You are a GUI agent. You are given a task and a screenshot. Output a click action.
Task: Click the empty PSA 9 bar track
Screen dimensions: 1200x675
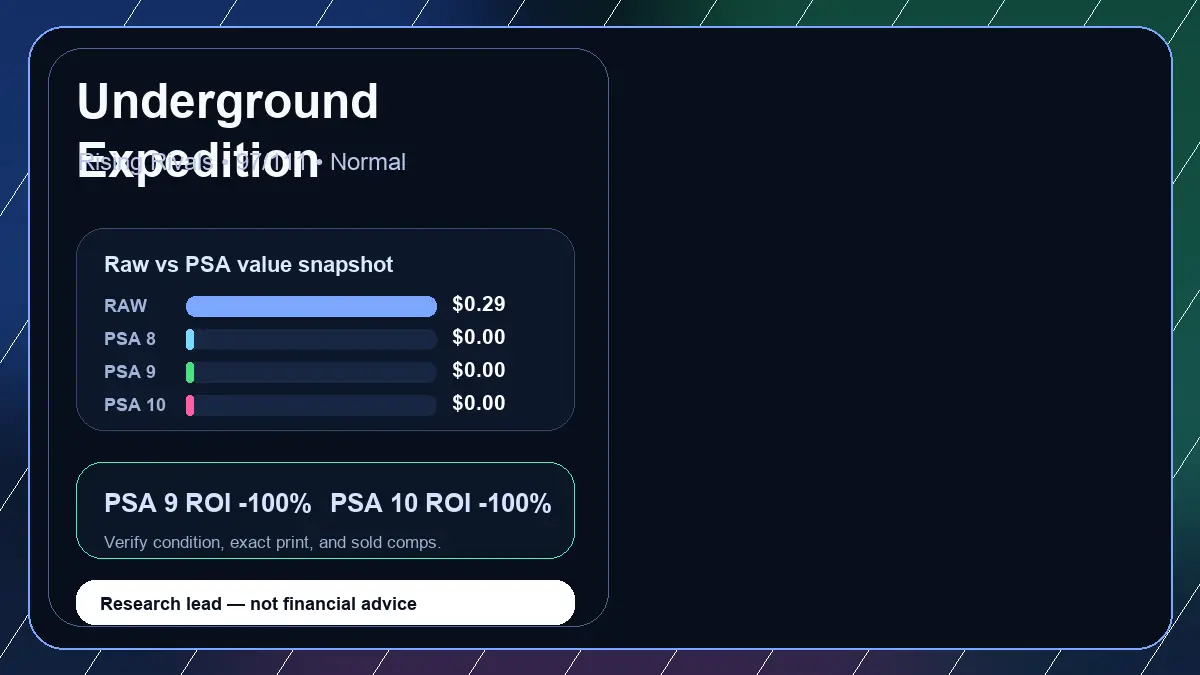coord(315,373)
